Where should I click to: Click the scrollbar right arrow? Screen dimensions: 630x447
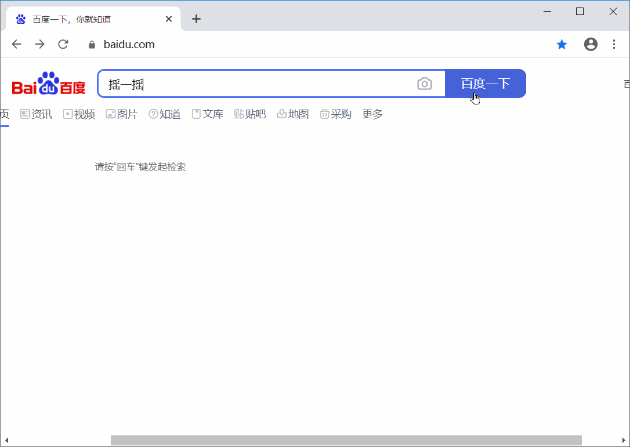pos(623,440)
